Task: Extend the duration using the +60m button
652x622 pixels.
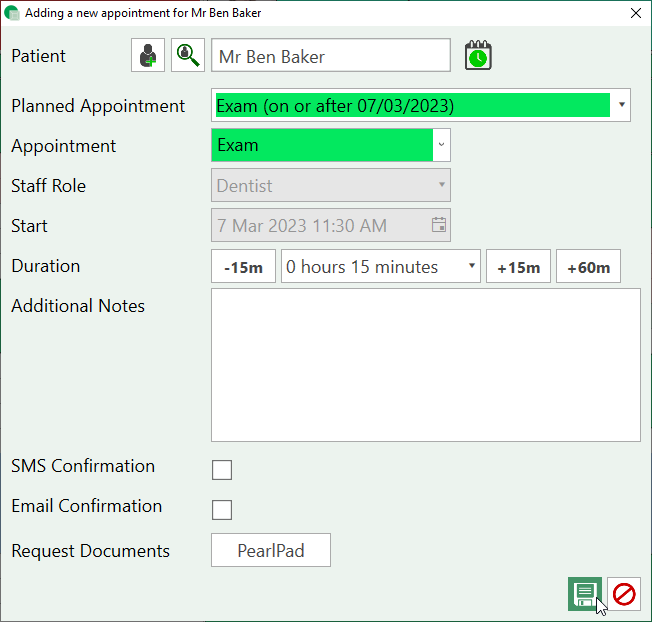Action: [588, 267]
